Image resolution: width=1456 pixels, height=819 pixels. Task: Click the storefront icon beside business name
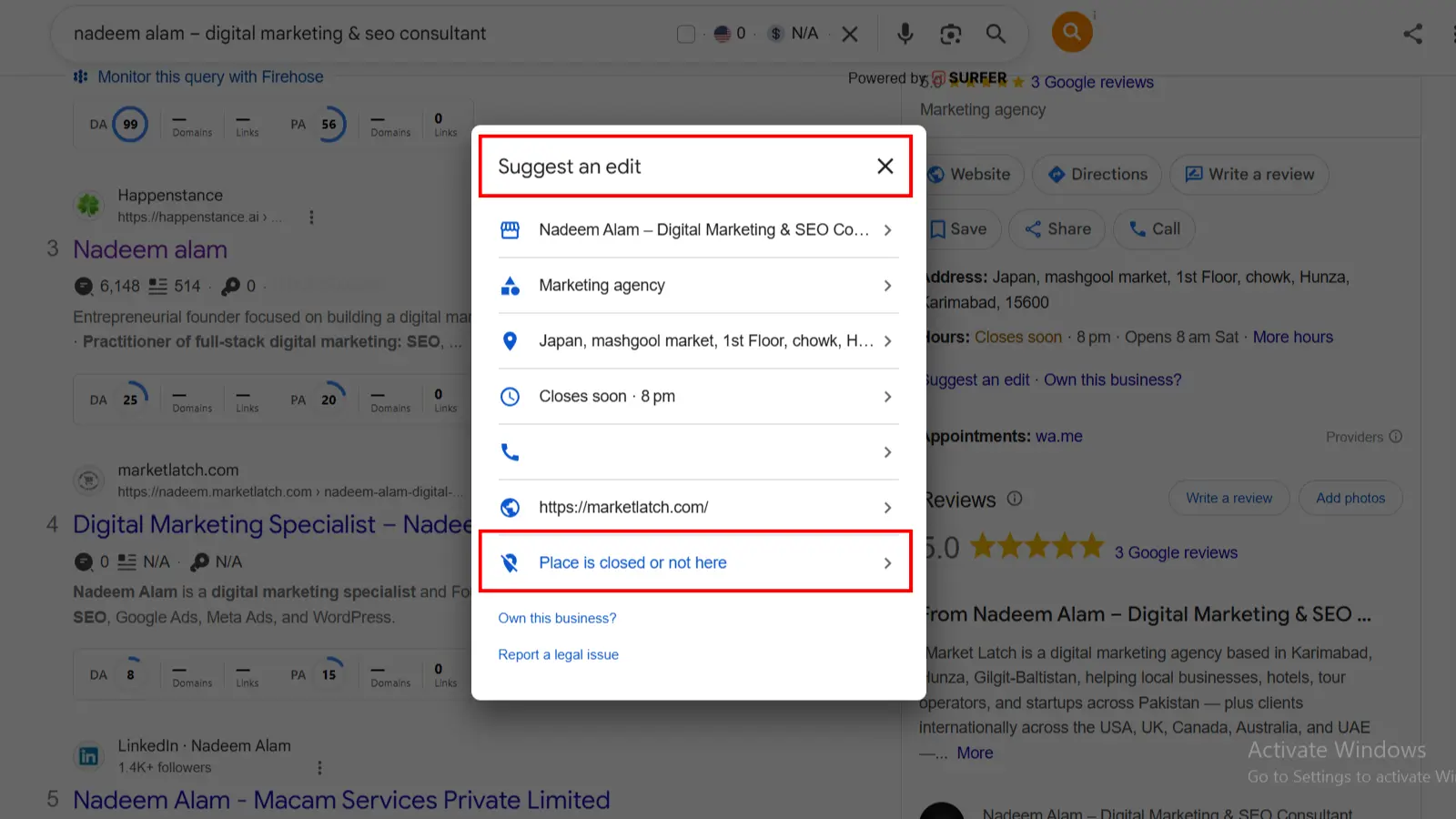pyautogui.click(x=511, y=230)
